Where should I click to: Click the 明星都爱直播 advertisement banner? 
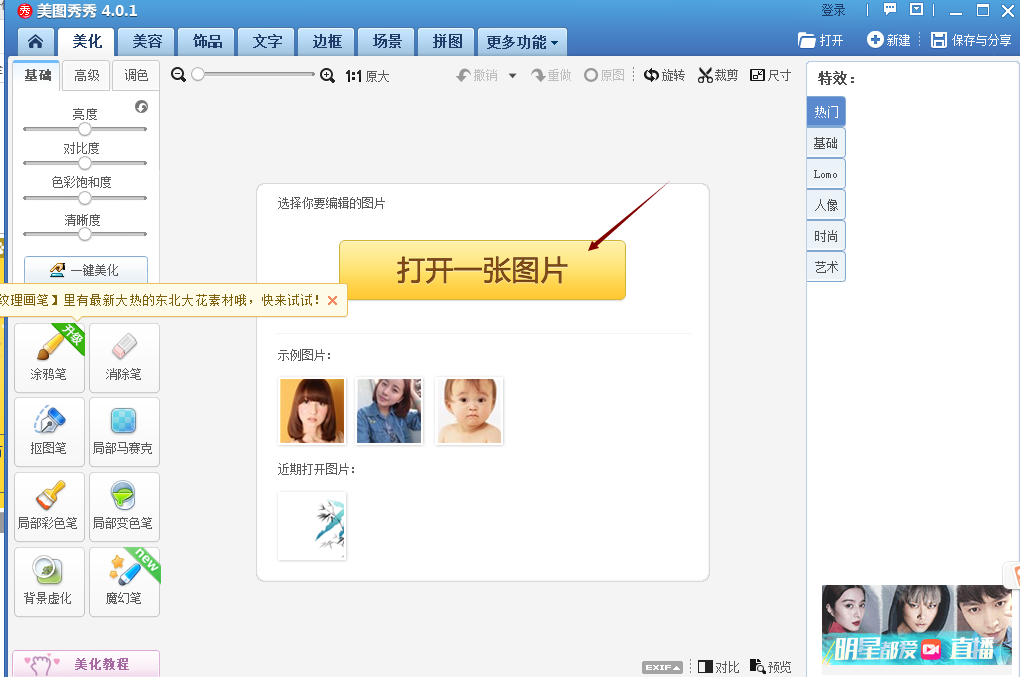click(917, 624)
